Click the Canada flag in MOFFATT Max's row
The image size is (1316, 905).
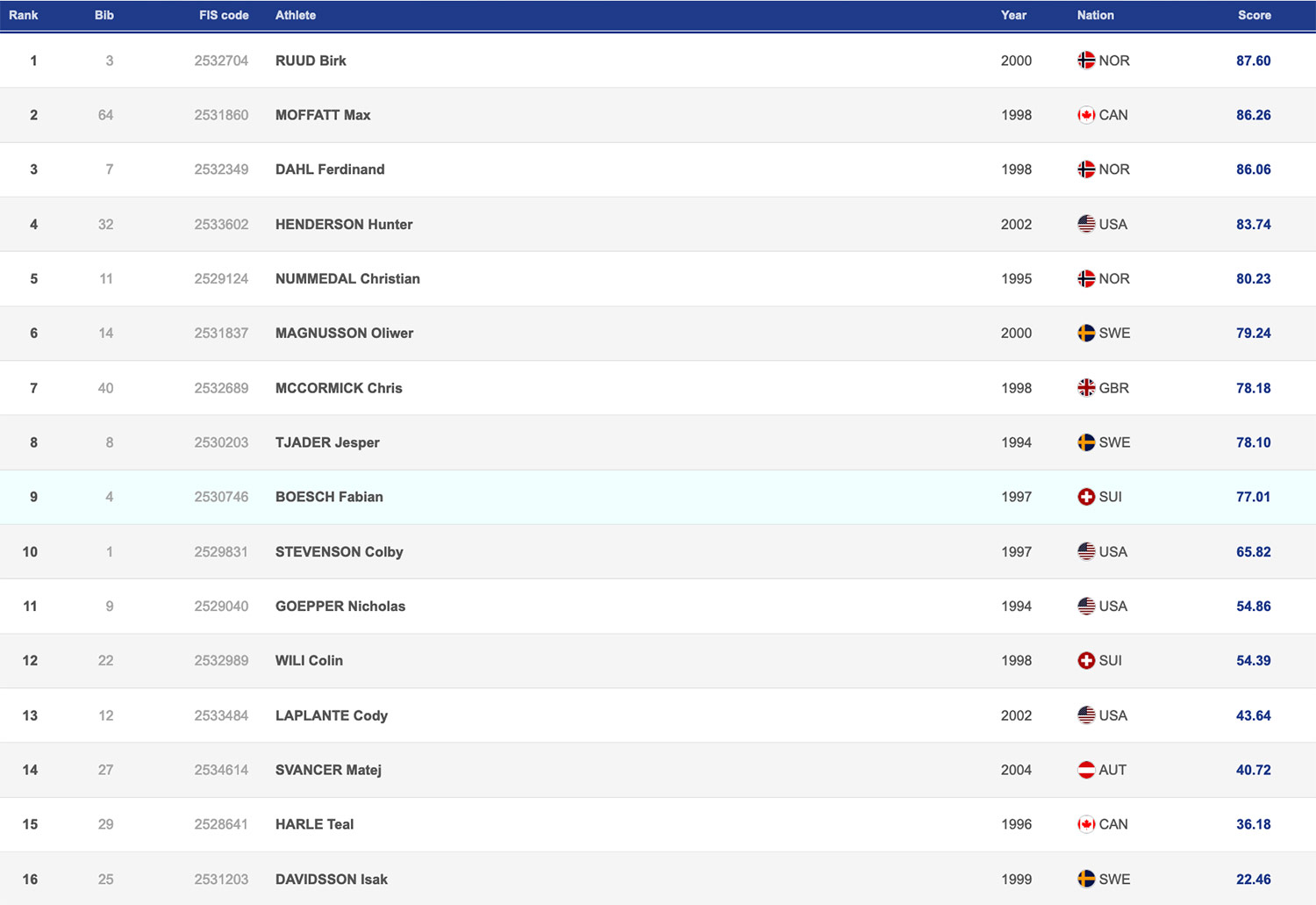(x=1086, y=115)
